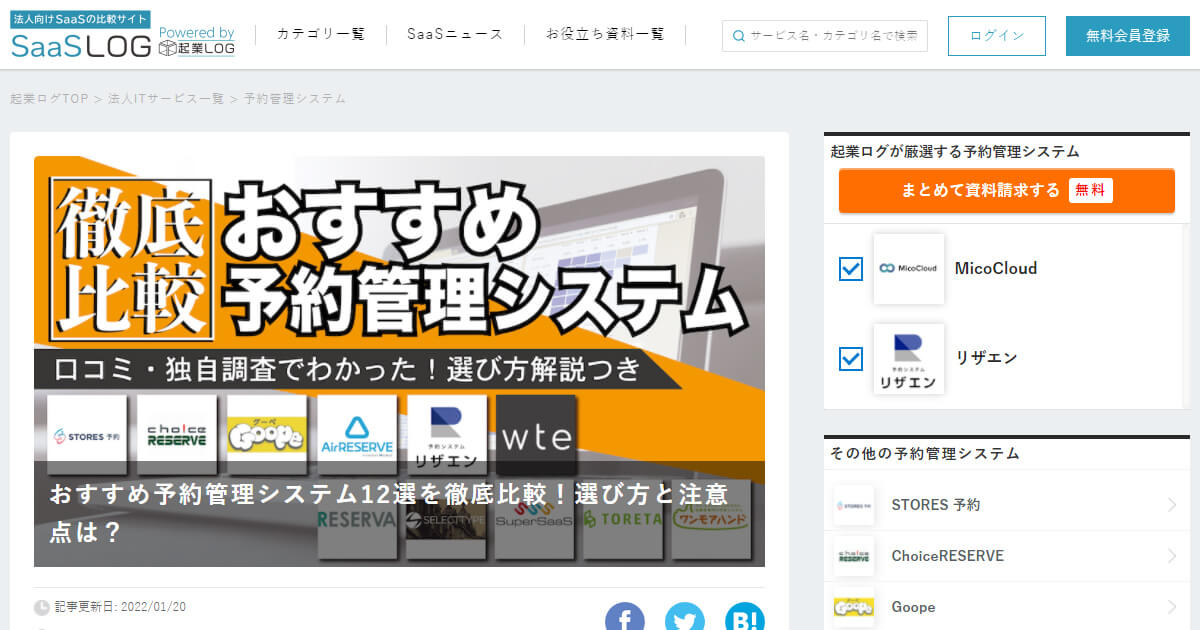Expand ChoiceRESERVE row chevron
1200x630 pixels.
click(x=1172, y=556)
